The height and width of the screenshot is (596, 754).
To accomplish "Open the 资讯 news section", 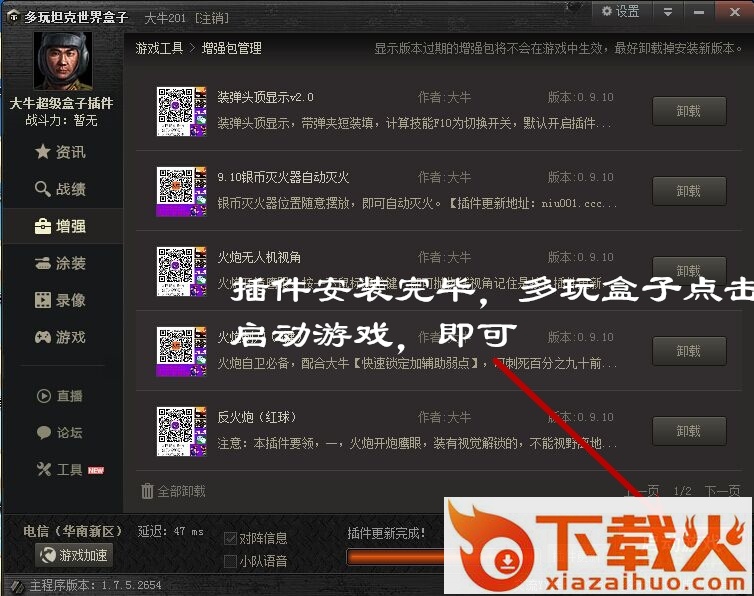I will [x=61, y=152].
